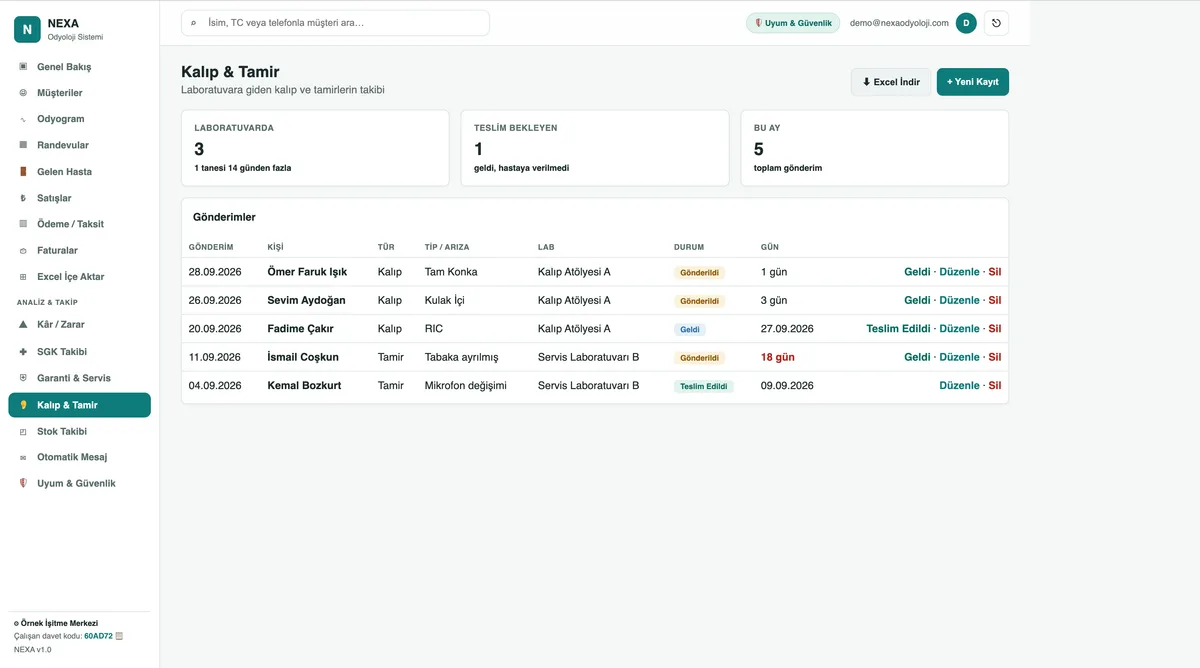Open Uyum & Güvenlik in the sidebar
Screen dimensions: 1200x668
[x=80, y=483]
